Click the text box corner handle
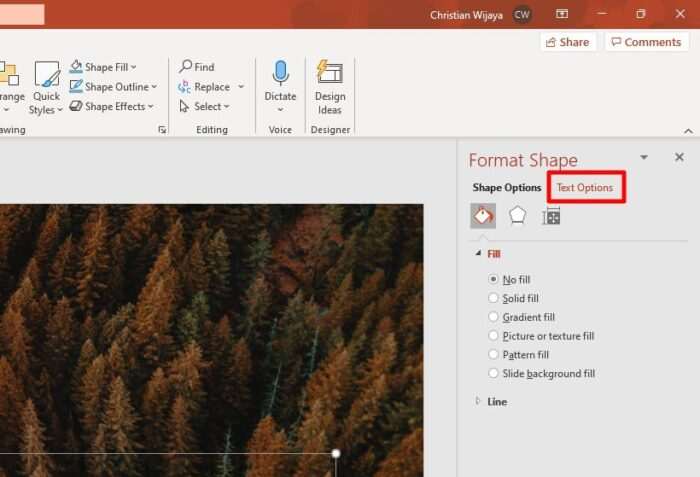Screen dimensions: 700x477 [x=336, y=454]
